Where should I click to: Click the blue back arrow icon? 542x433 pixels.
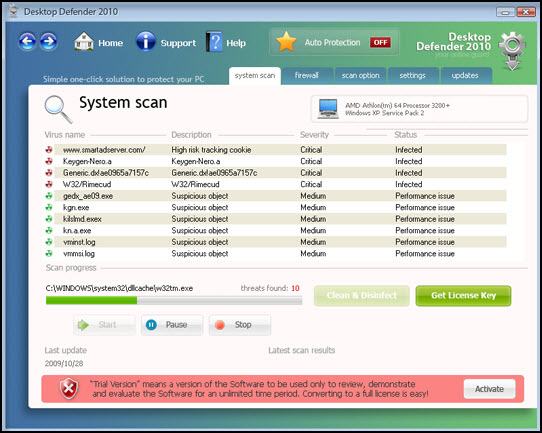[27, 42]
